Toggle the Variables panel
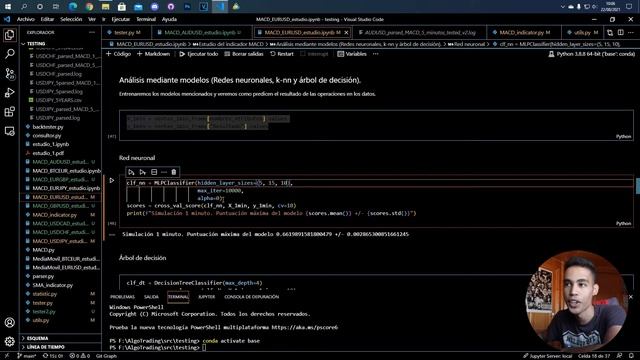 (x=352, y=54)
